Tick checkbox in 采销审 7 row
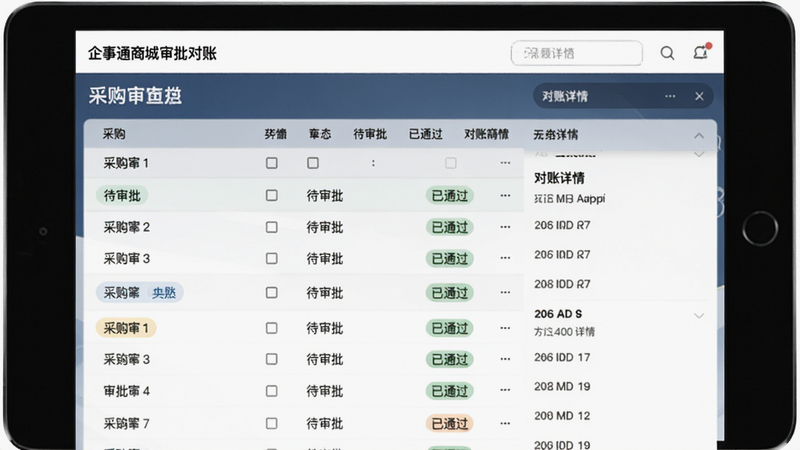Screen dimensions: 800x450 coord(272,423)
